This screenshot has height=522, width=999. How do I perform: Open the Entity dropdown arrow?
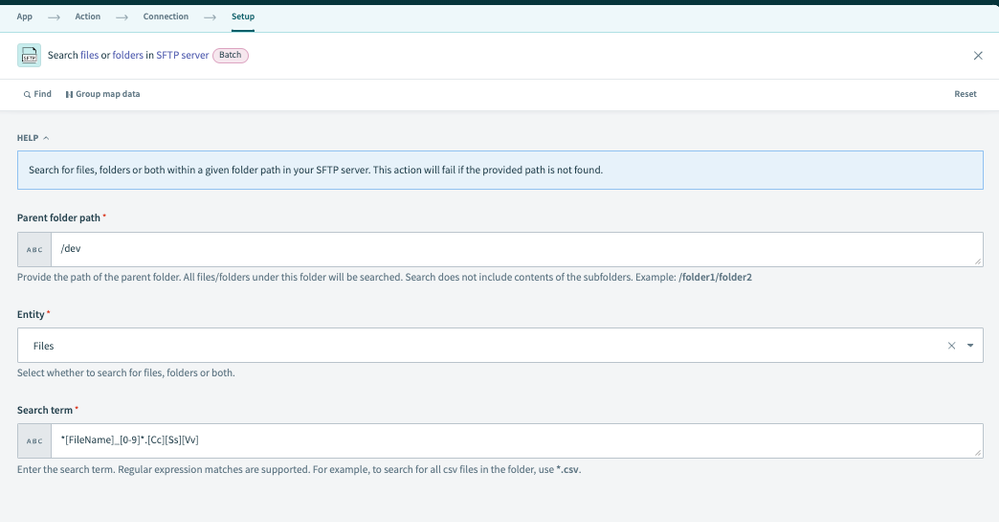pos(970,346)
